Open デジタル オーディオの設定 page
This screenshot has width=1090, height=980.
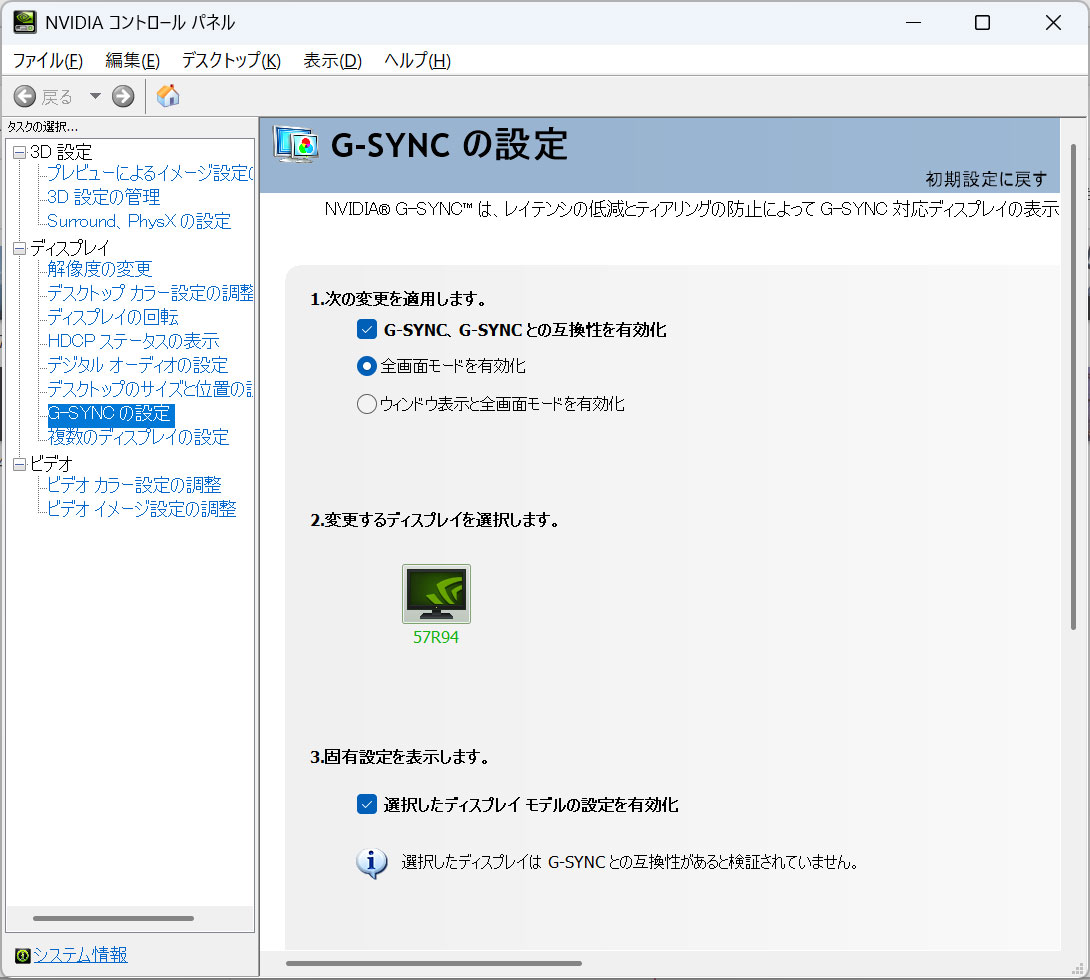point(138,366)
